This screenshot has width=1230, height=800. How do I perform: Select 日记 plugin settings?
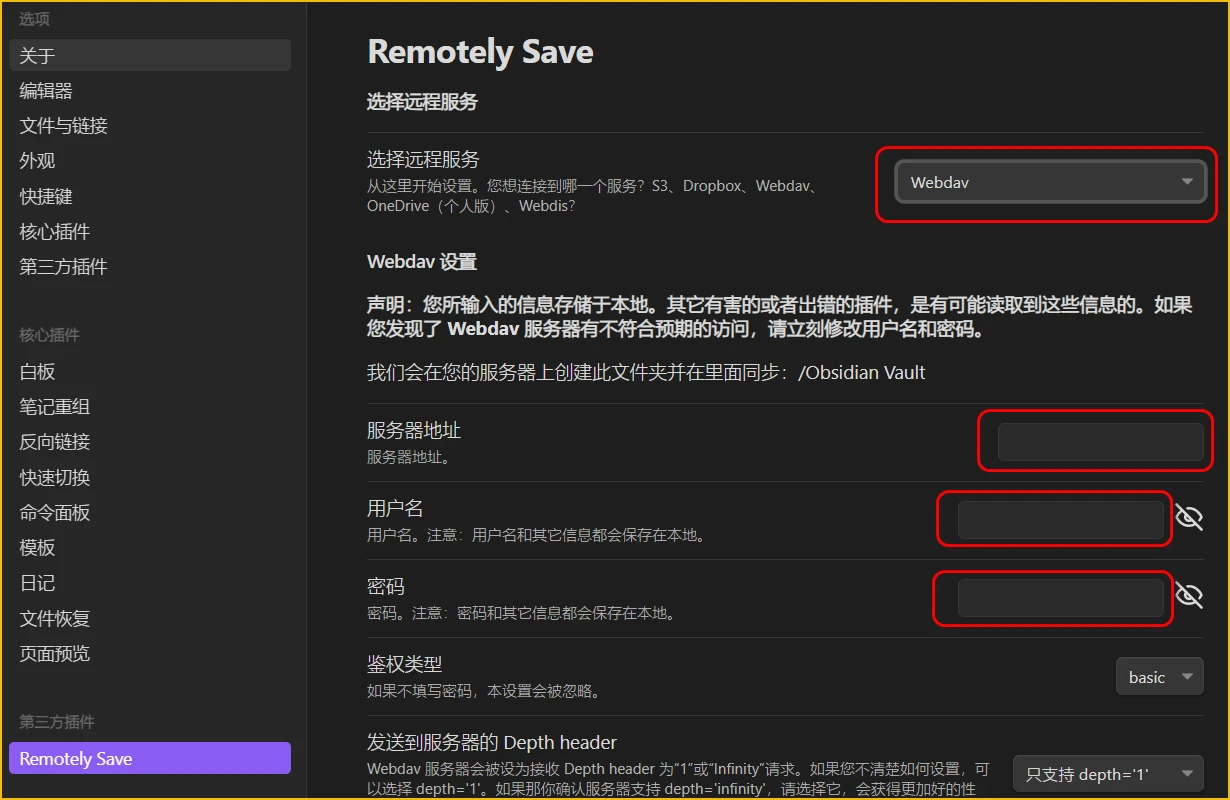tap(150, 583)
